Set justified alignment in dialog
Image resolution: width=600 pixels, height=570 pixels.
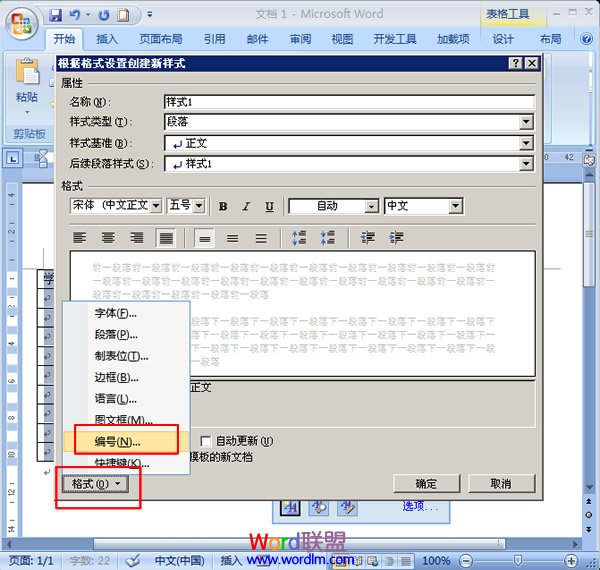pos(166,238)
